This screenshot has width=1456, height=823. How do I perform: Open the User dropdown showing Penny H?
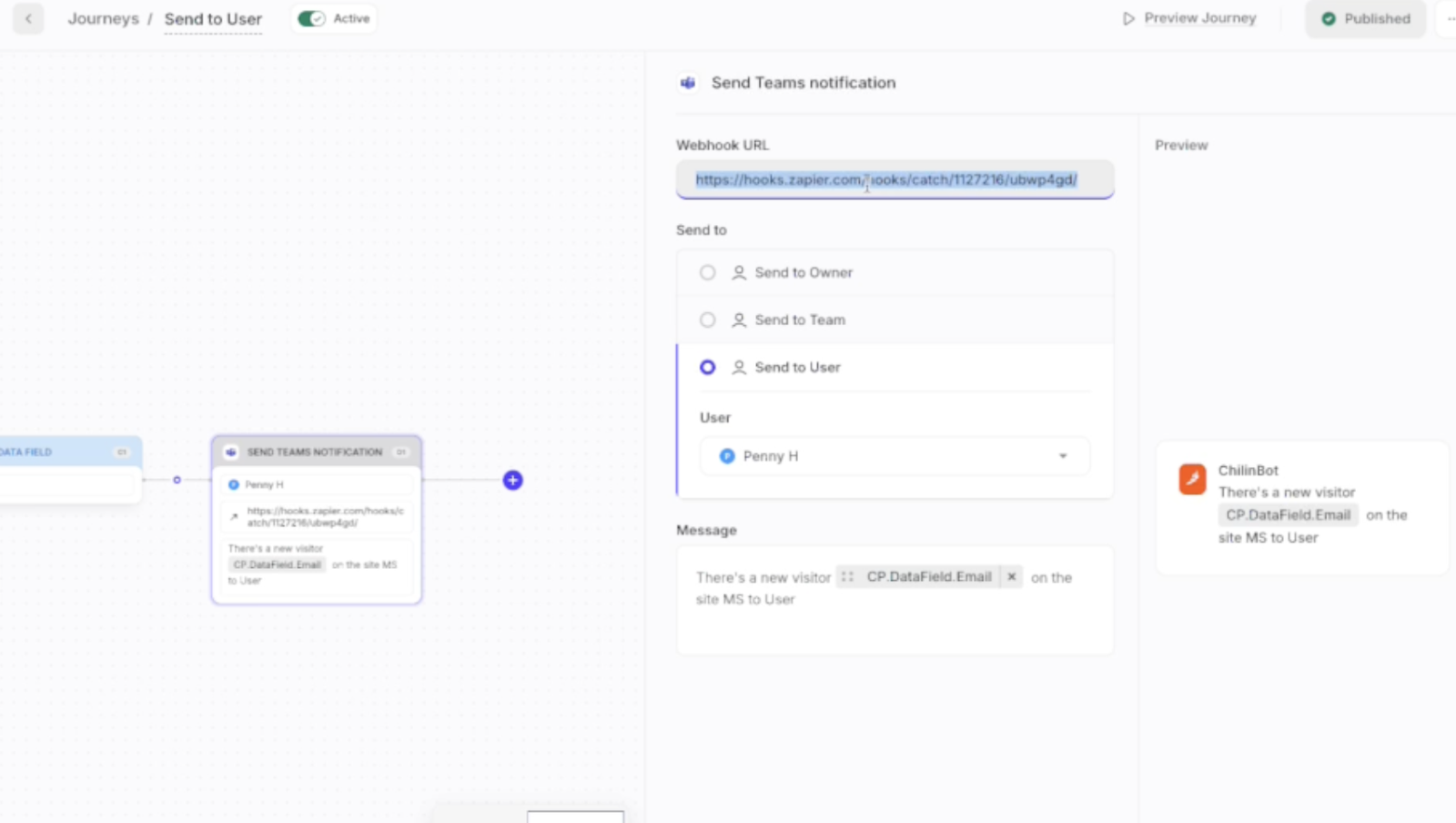pyautogui.click(x=894, y=456)
